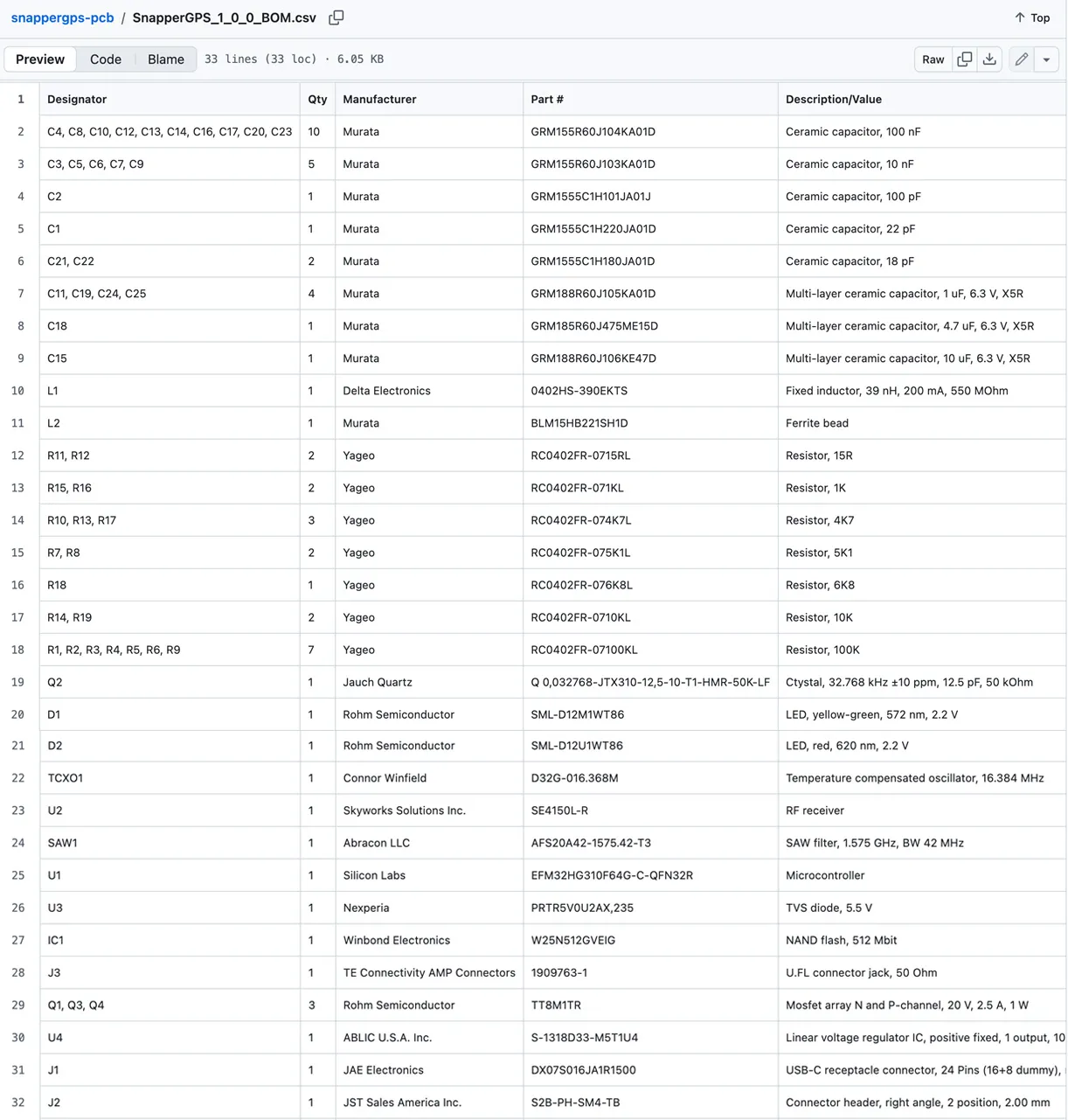Image resolution: width=1068 pixels, height=1120 pixels.
Task: Copy the file path icon
Action: (336, 17)
